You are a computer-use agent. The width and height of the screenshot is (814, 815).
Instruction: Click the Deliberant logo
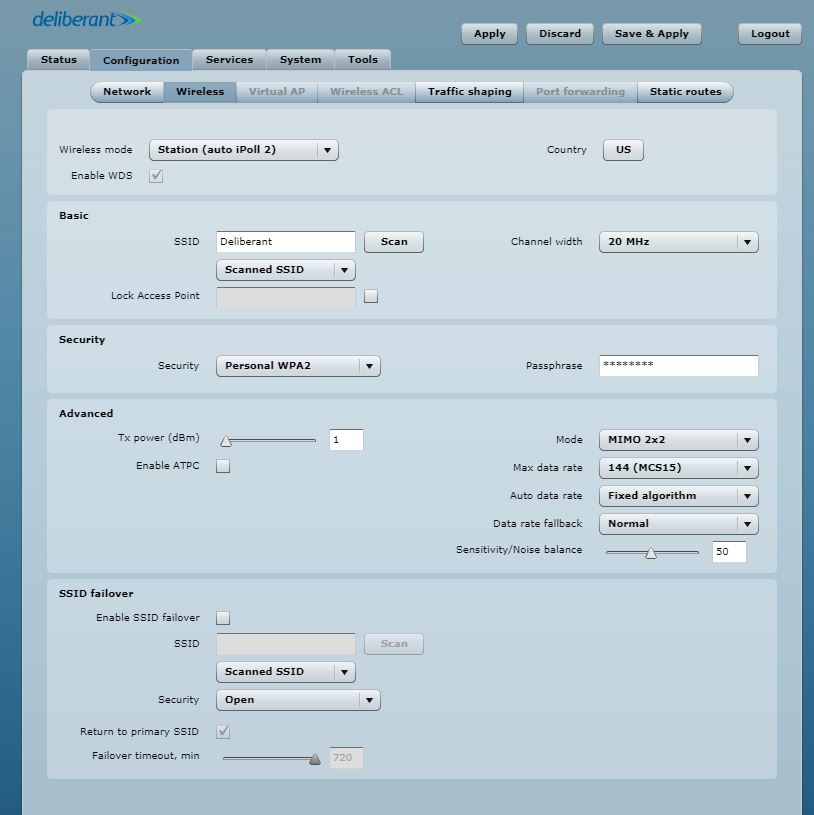tap(86, 20)
